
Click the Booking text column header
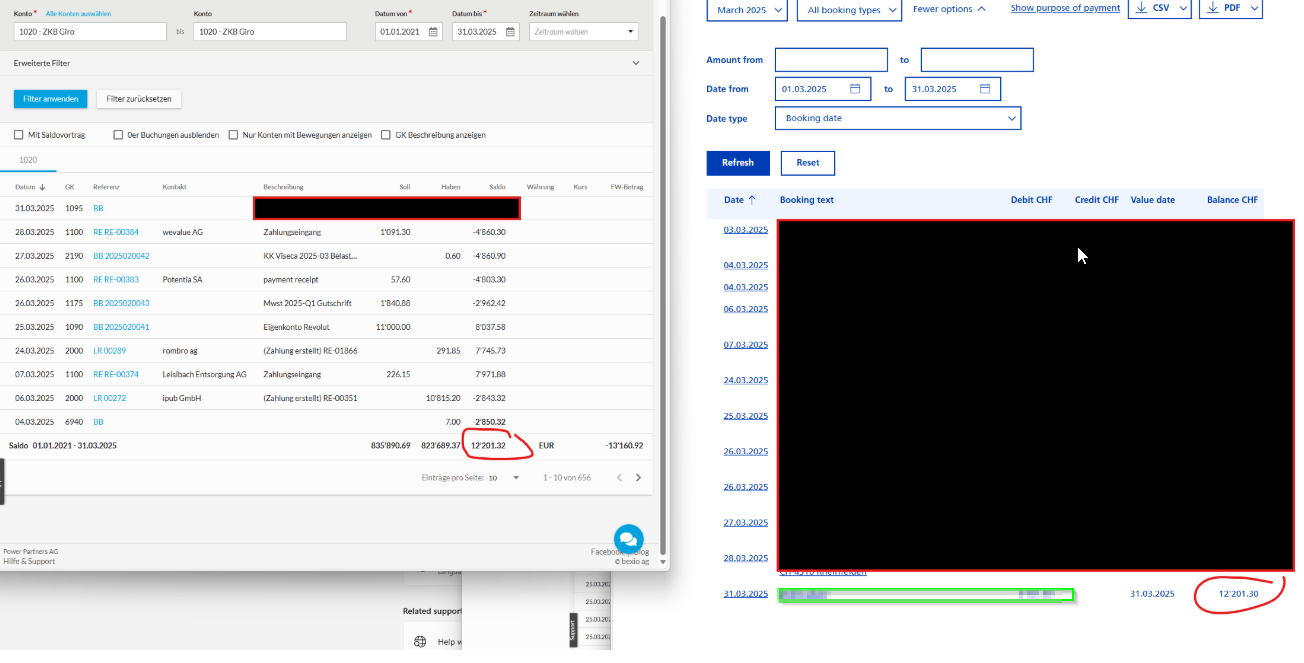pos(807,200)
